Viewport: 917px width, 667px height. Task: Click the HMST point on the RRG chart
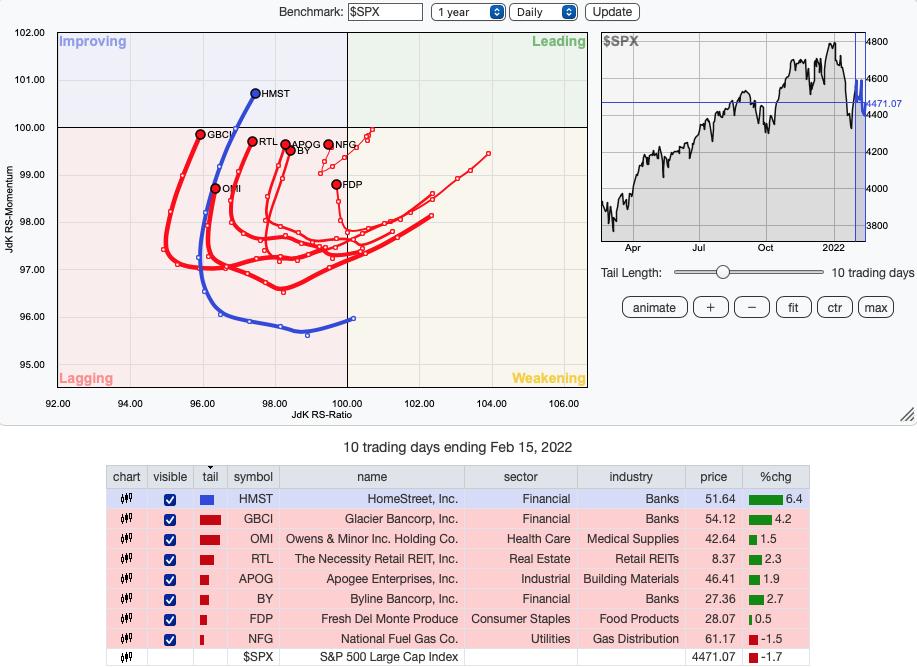tap(255, 94)
